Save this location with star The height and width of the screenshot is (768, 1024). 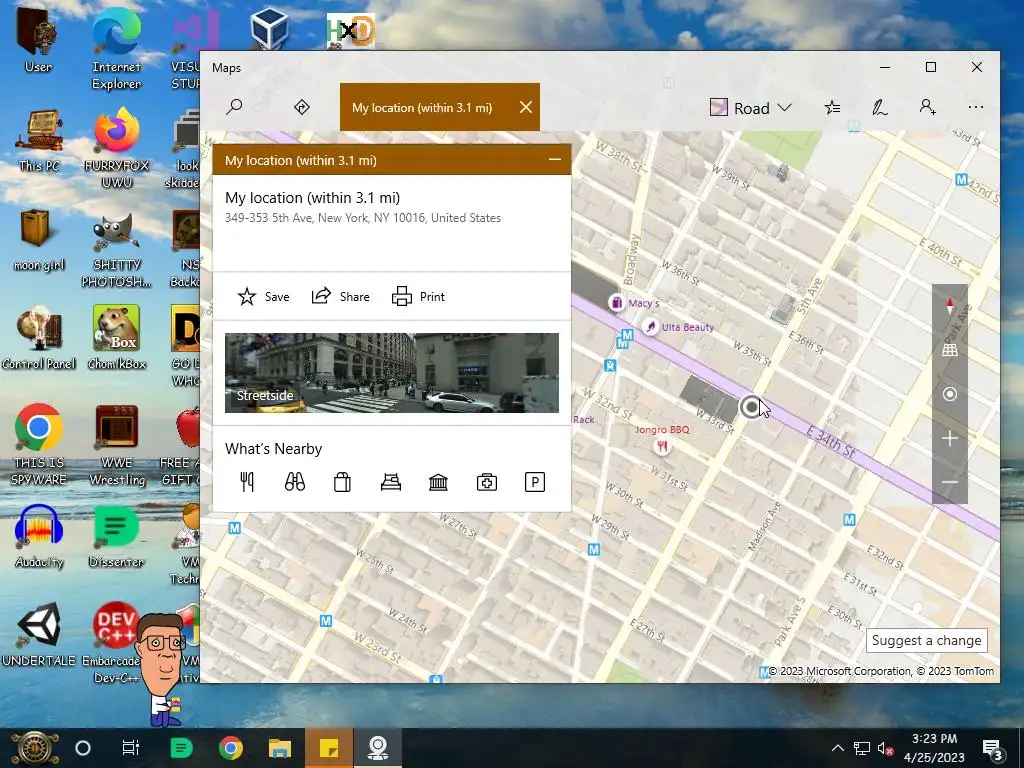pos(263,296)
